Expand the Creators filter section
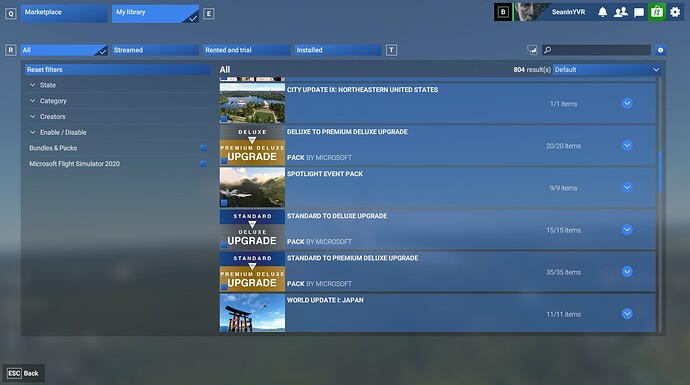The image size is (690, 385). click(118, 117)
